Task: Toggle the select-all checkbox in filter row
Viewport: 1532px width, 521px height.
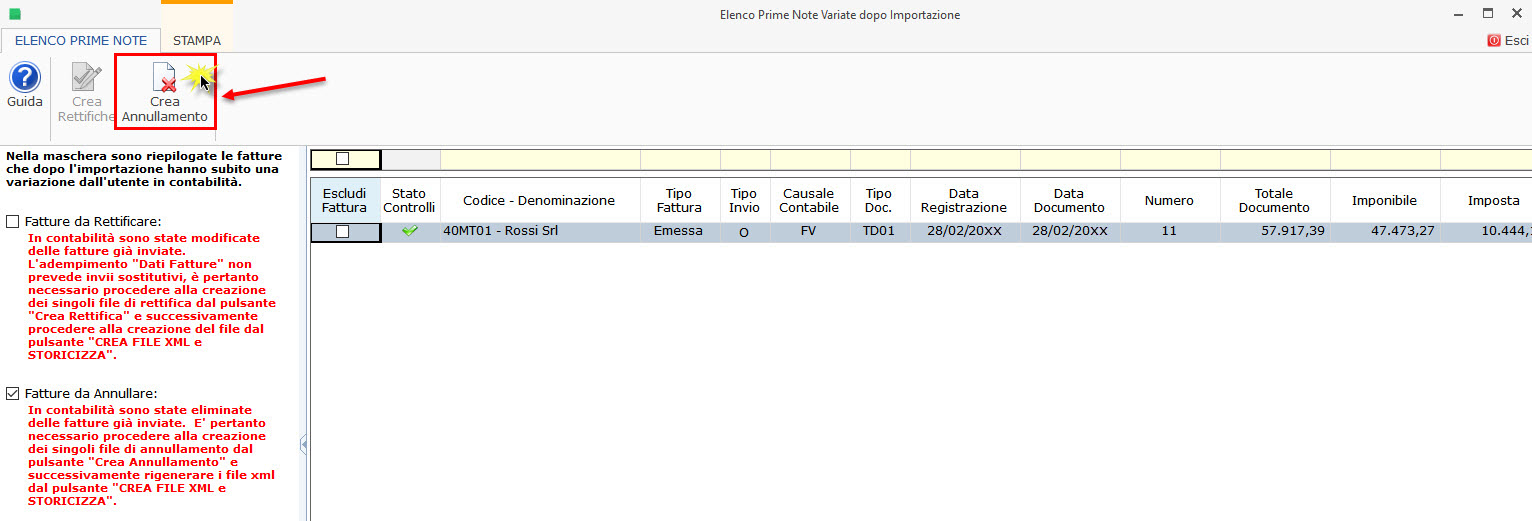Action: 343,158
